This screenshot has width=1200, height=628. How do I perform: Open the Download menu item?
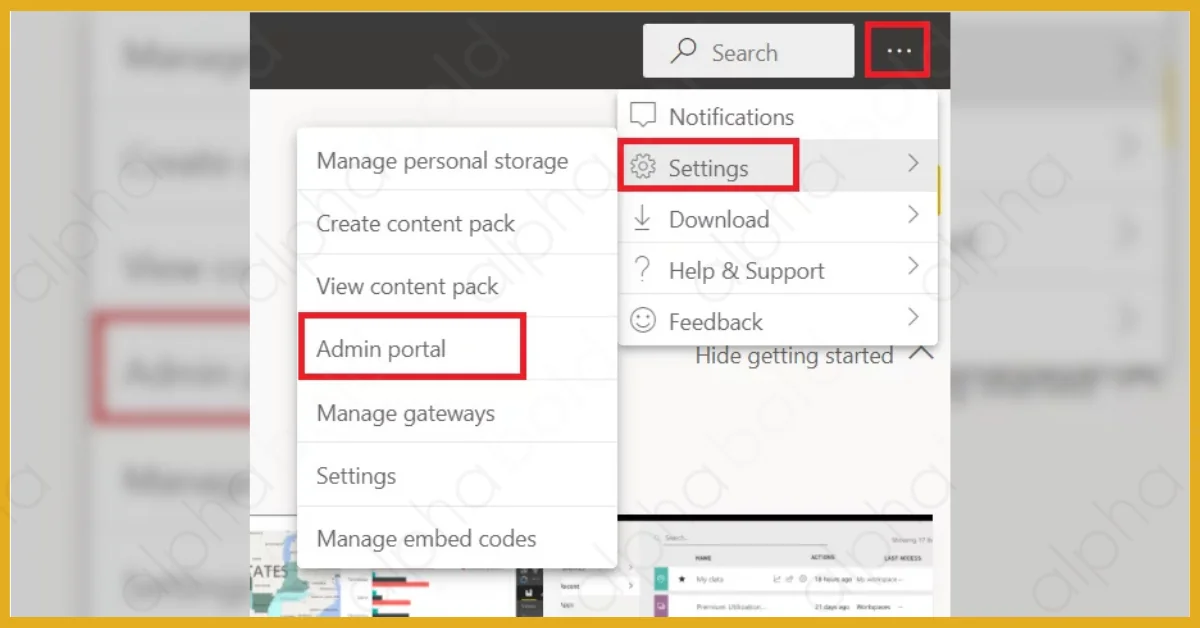coord(778,218)
